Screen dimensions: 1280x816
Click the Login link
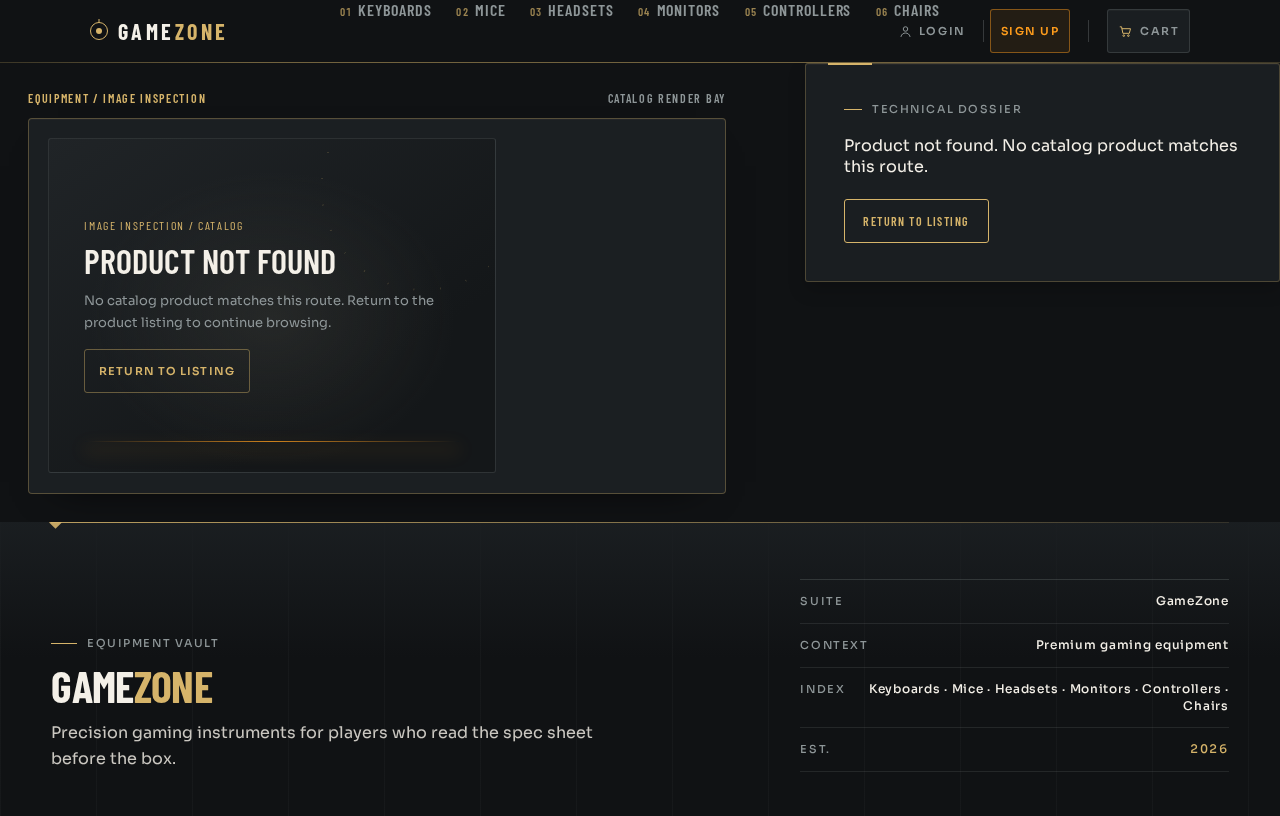coord(932,31)
